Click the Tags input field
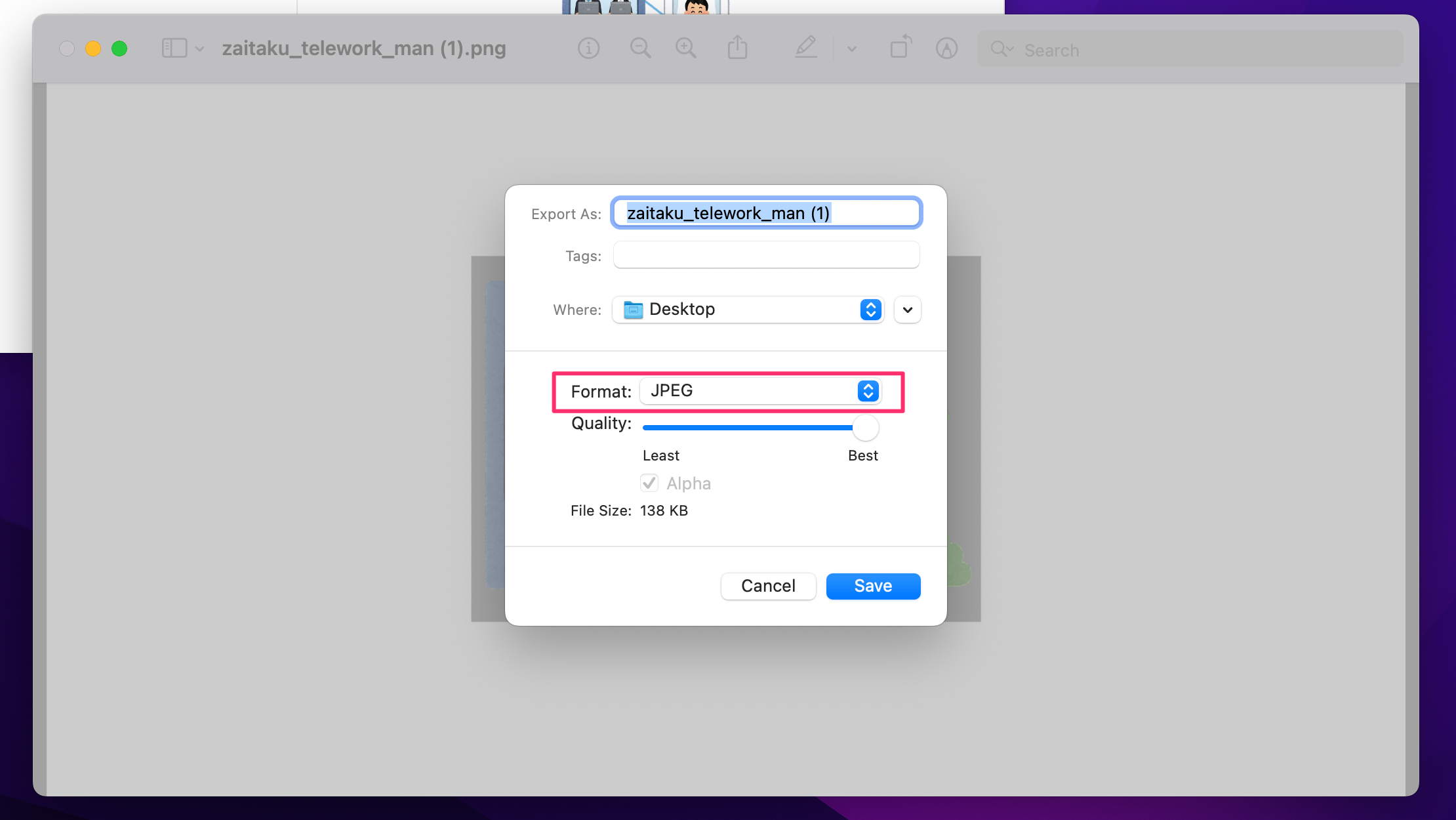Image resolution: width=1456 pixels, height=820 pixels. [767, 255]
